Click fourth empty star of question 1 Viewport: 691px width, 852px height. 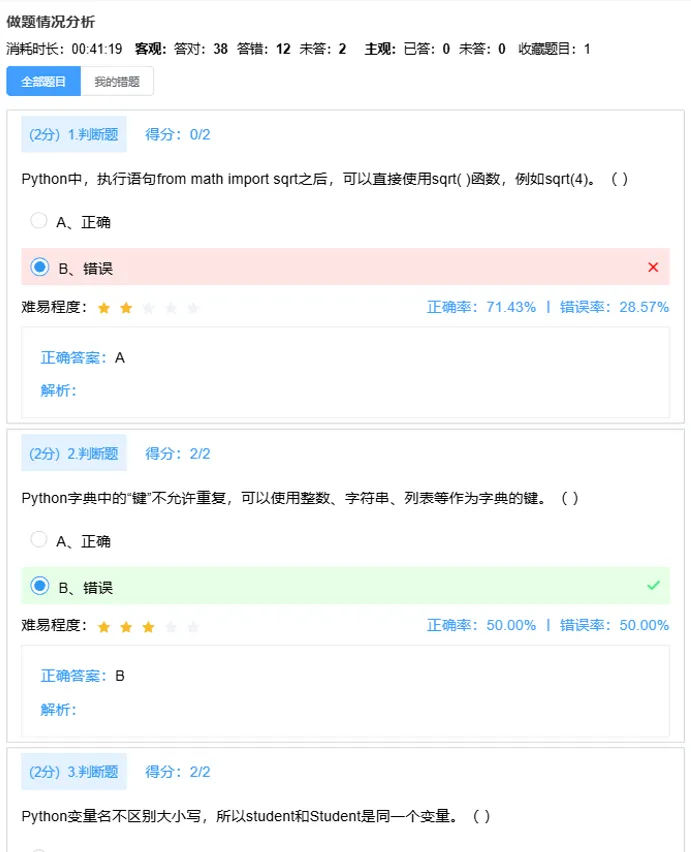coord(171,308)
